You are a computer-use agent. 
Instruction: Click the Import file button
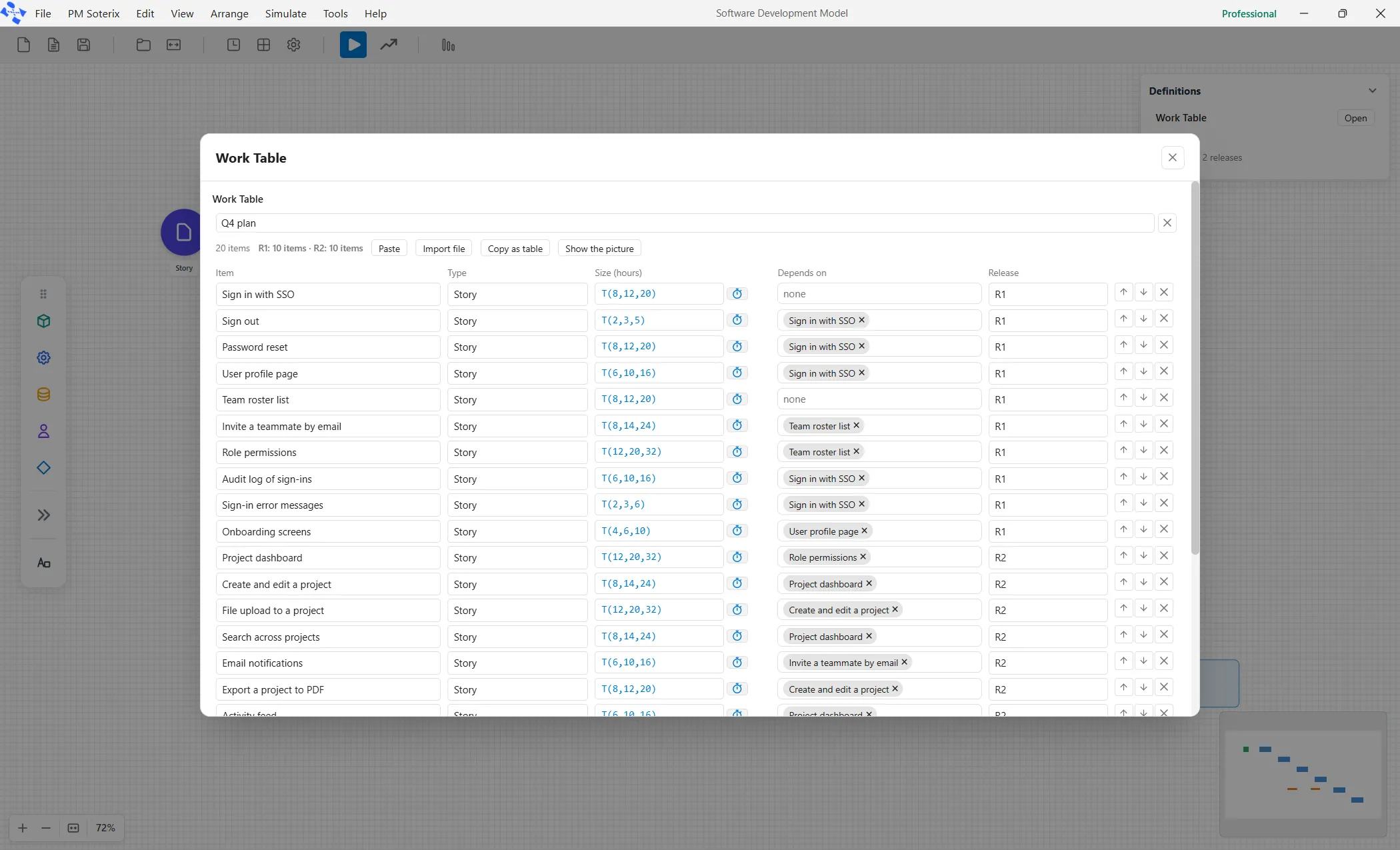pyautogui.click(x=444, y=249)
